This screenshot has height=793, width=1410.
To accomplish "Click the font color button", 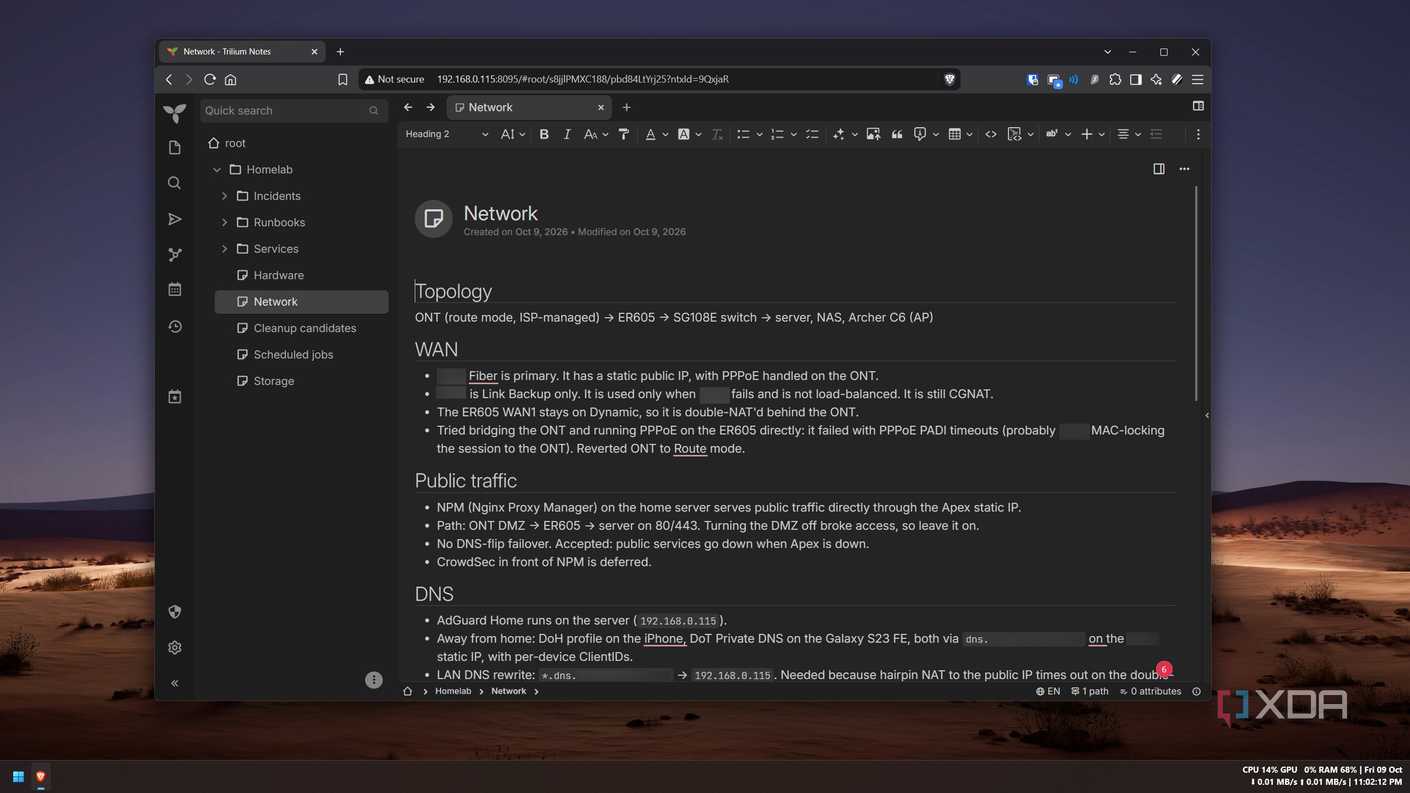I will [x=650, y=134].
